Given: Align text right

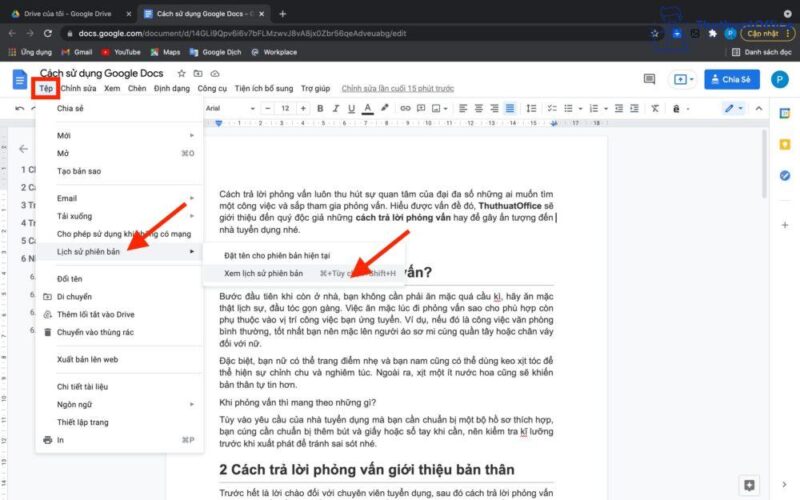Looking at the screenshot, I should pyautogui.click(x=494, y=108).
